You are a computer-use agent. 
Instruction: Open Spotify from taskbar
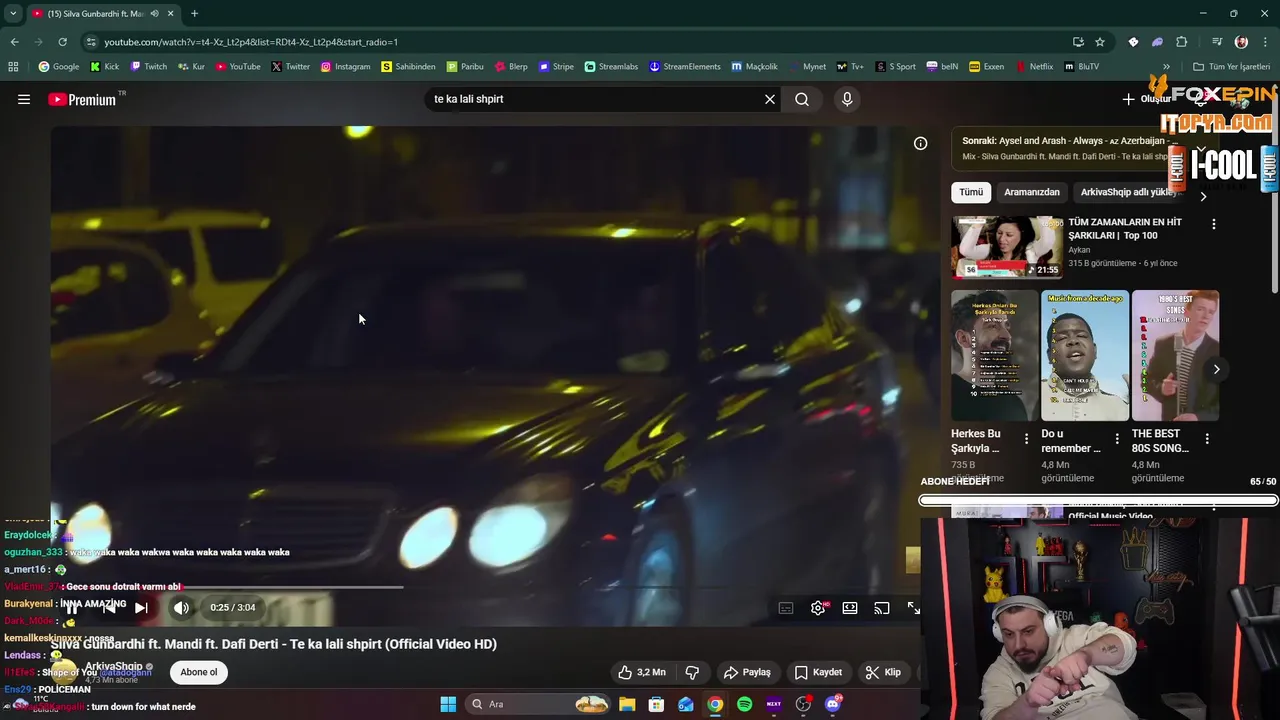[x=744, y=704]
